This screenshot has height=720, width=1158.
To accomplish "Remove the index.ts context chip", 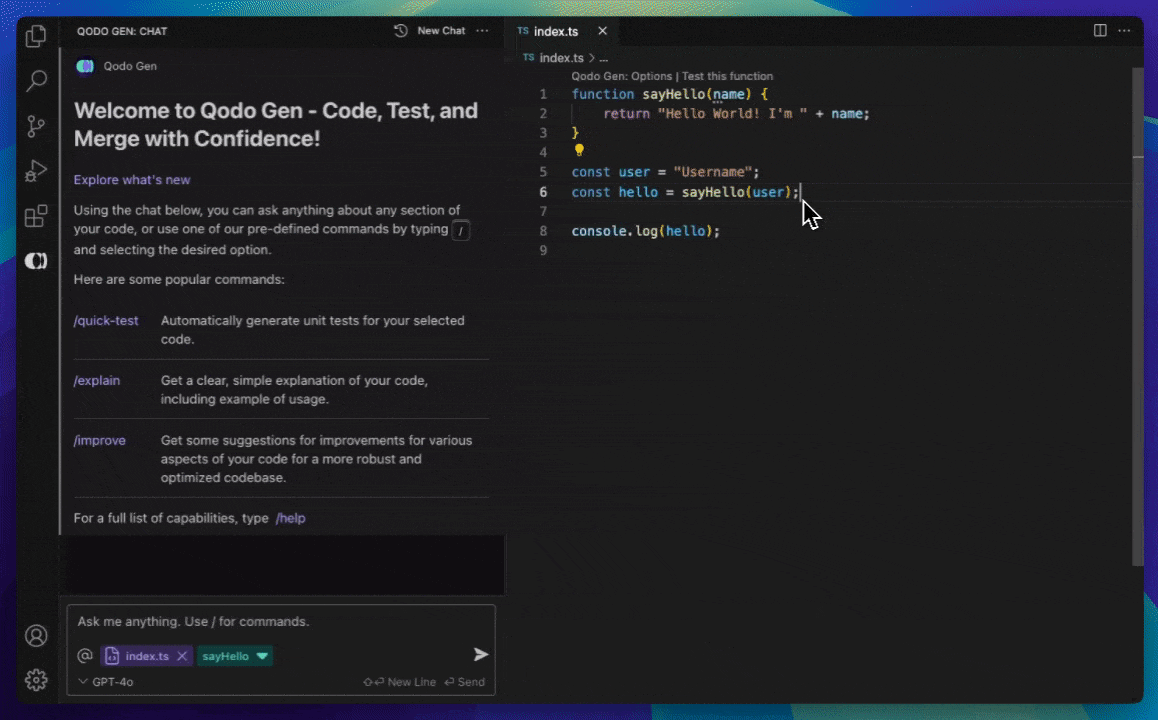I will tap(182, 656).
